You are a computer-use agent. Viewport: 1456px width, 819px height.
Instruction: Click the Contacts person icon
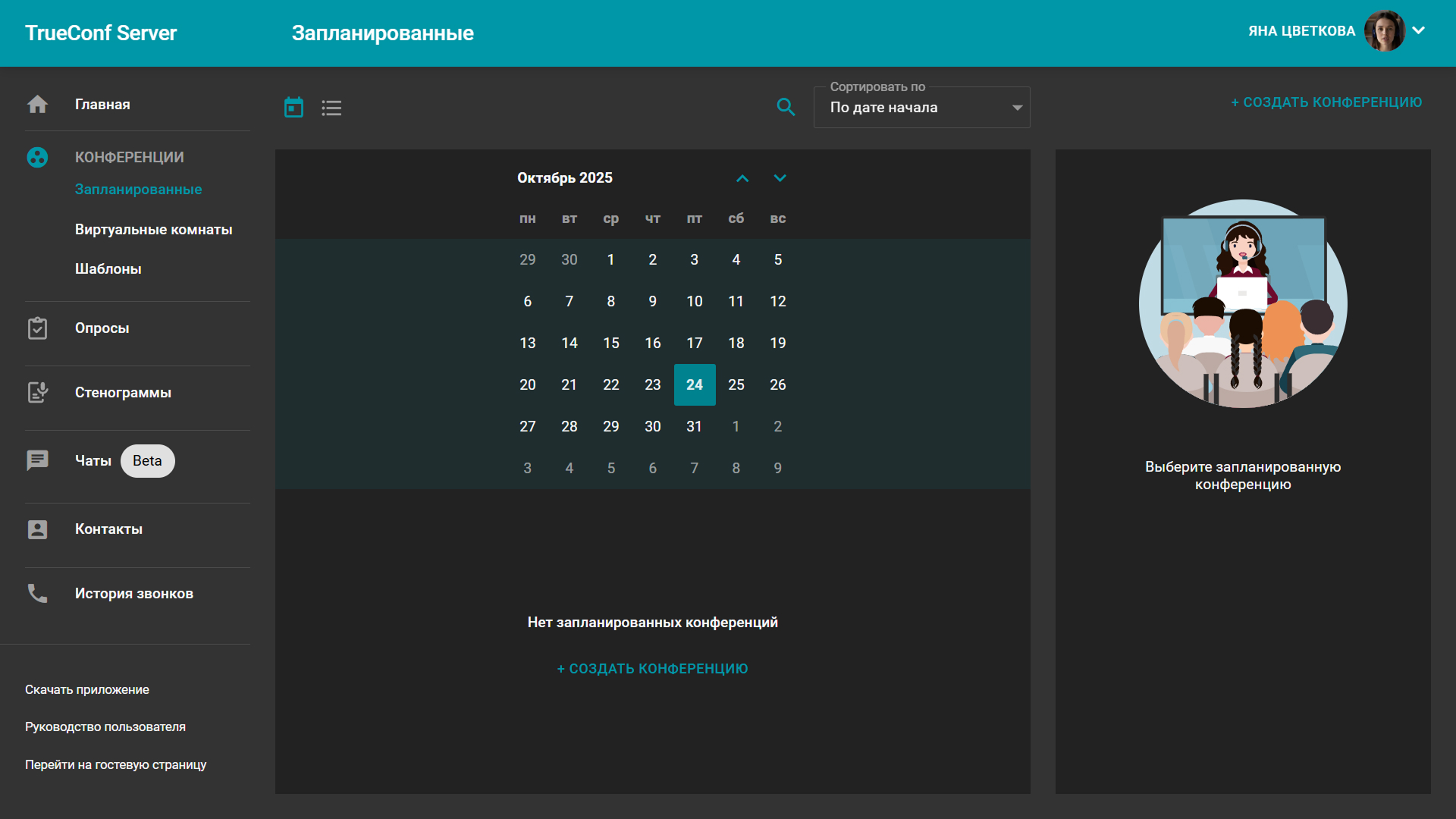(37, 529)
